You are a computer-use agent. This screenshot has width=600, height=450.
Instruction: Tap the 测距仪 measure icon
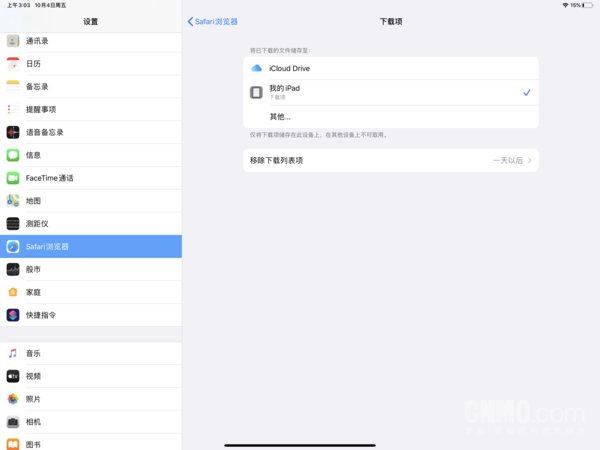coord(13,223)
